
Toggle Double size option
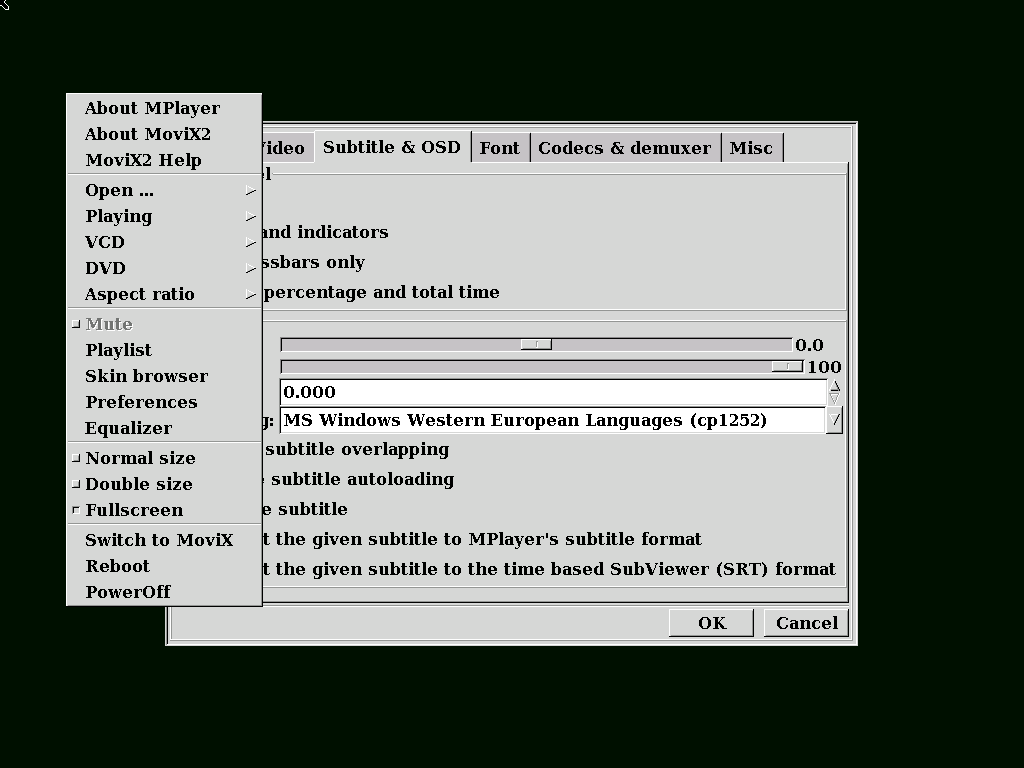(x=164, y=485)
